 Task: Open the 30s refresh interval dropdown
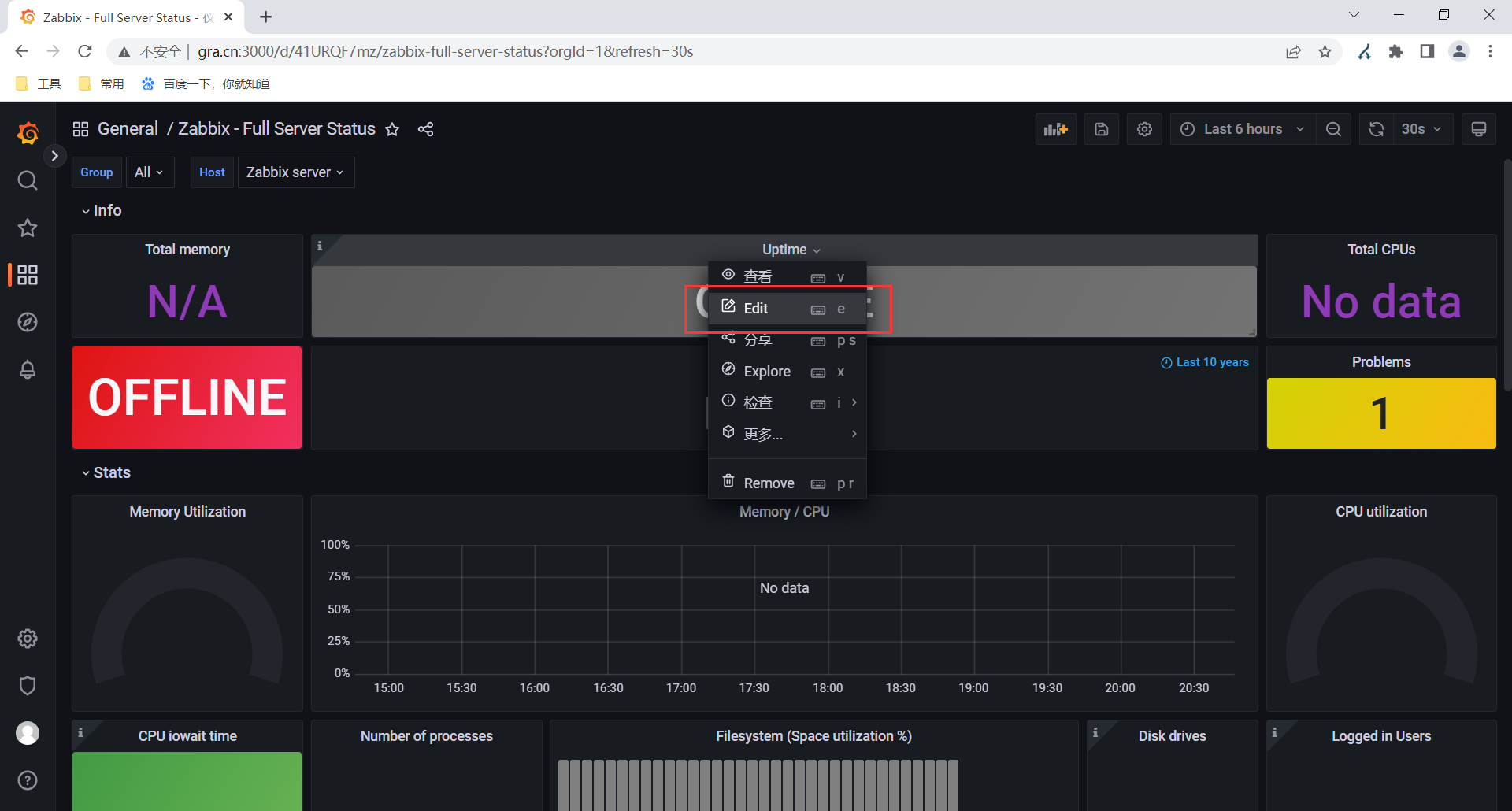point(1421,129)
